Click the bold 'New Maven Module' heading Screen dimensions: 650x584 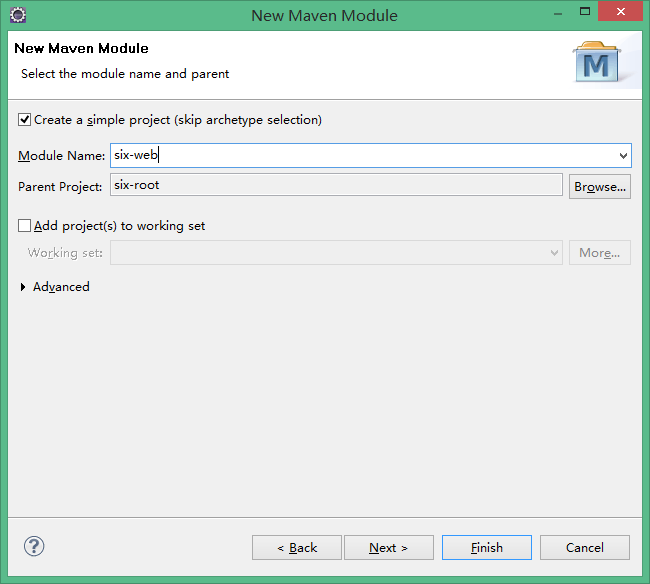[81, 48]
